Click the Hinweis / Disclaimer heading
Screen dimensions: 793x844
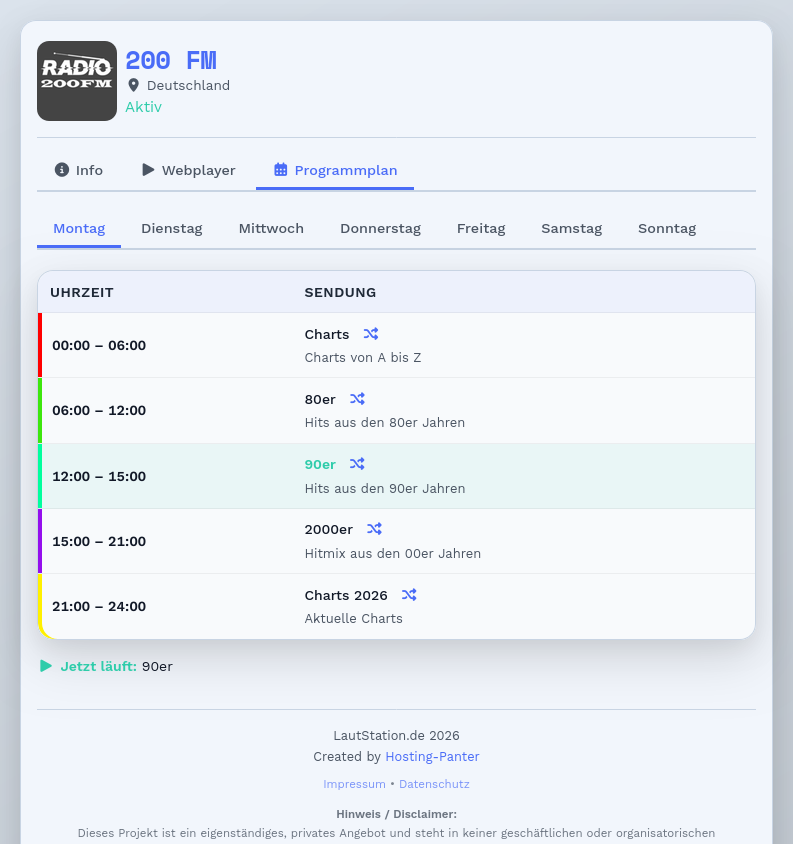pyautogui.click(x=396, y=814)
